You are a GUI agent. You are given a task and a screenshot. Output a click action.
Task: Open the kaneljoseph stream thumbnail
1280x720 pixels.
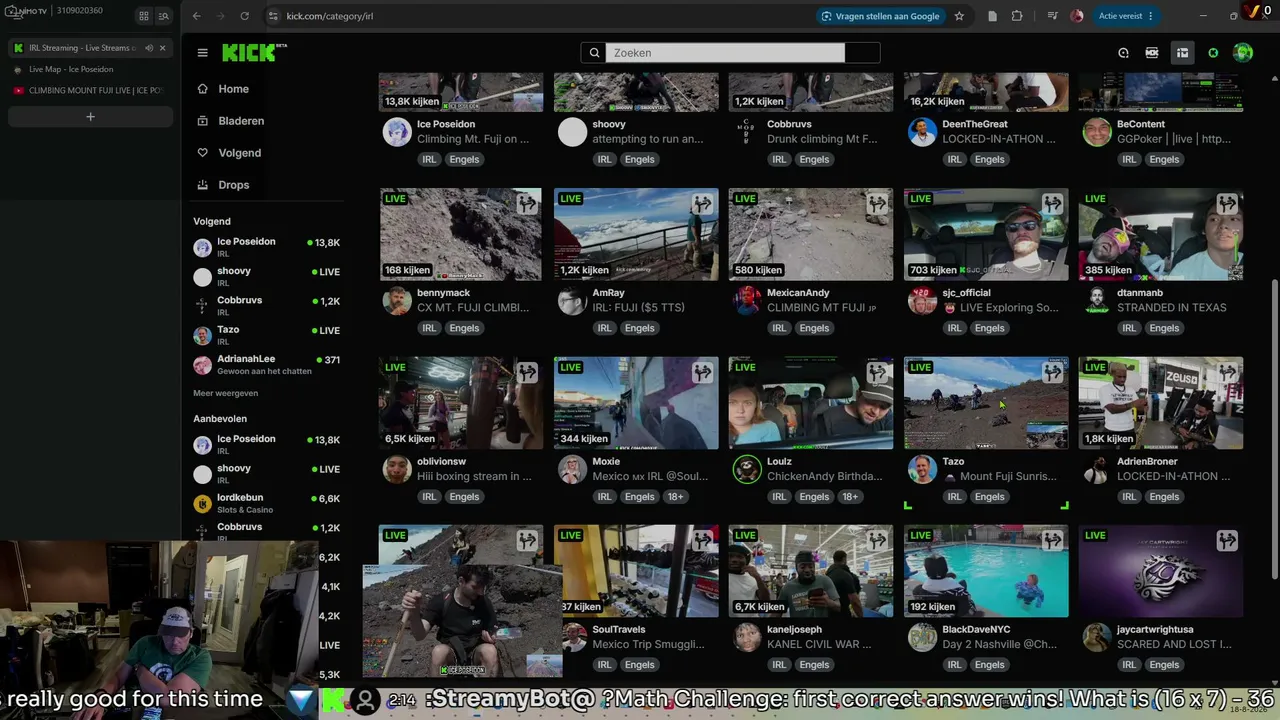811,571
